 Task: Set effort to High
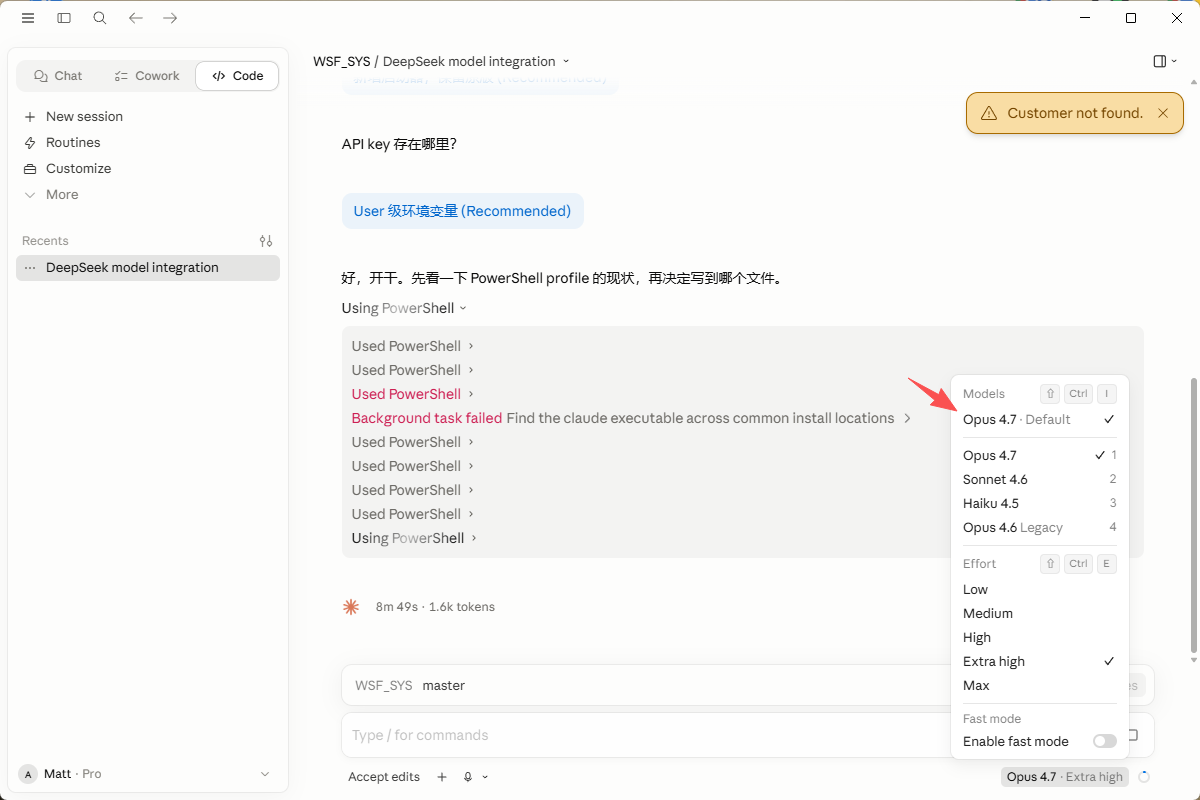click(x=1039, y=638)
